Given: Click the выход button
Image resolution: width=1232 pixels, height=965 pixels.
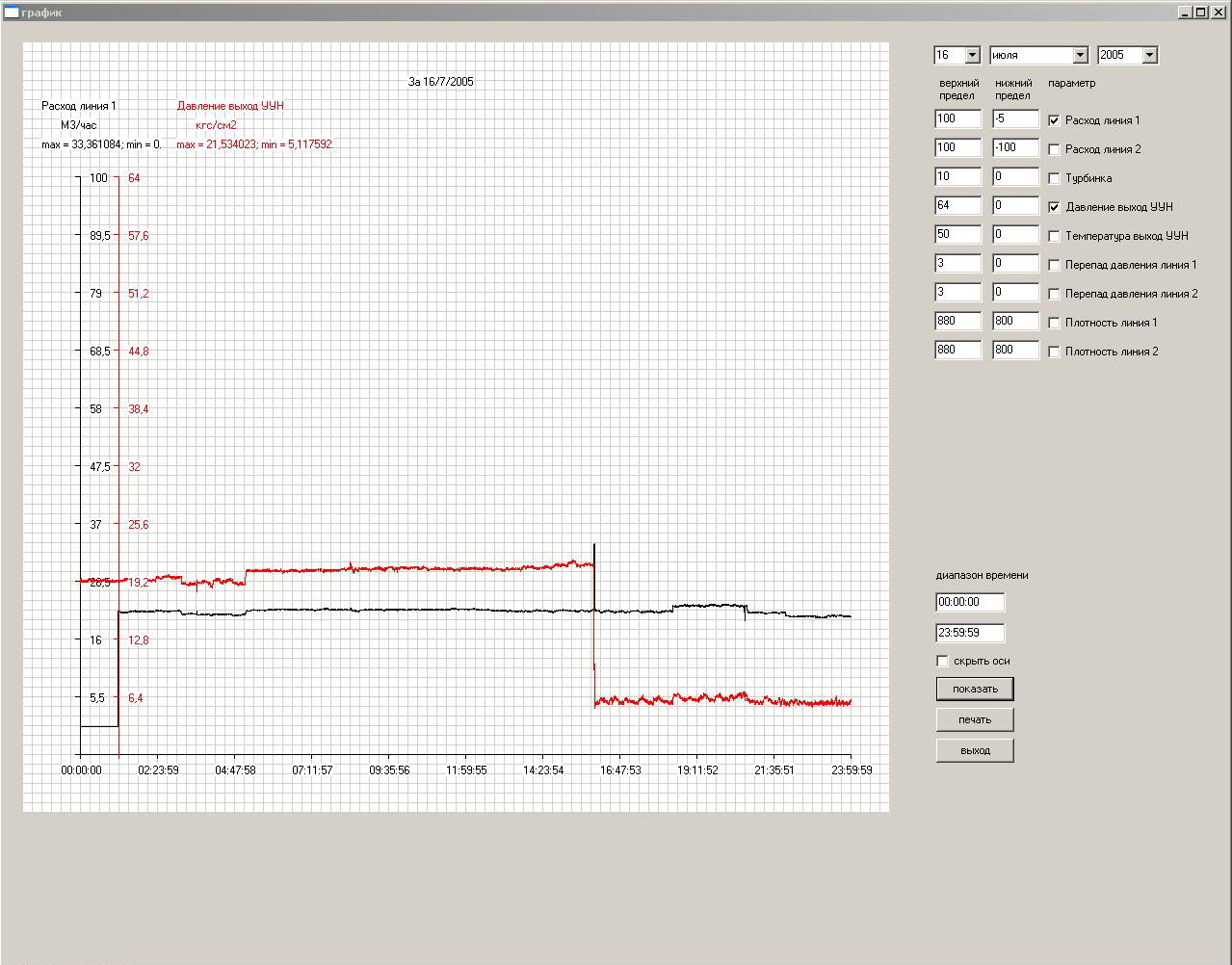Looking at the screenshot, I should (x=975, y=750).
